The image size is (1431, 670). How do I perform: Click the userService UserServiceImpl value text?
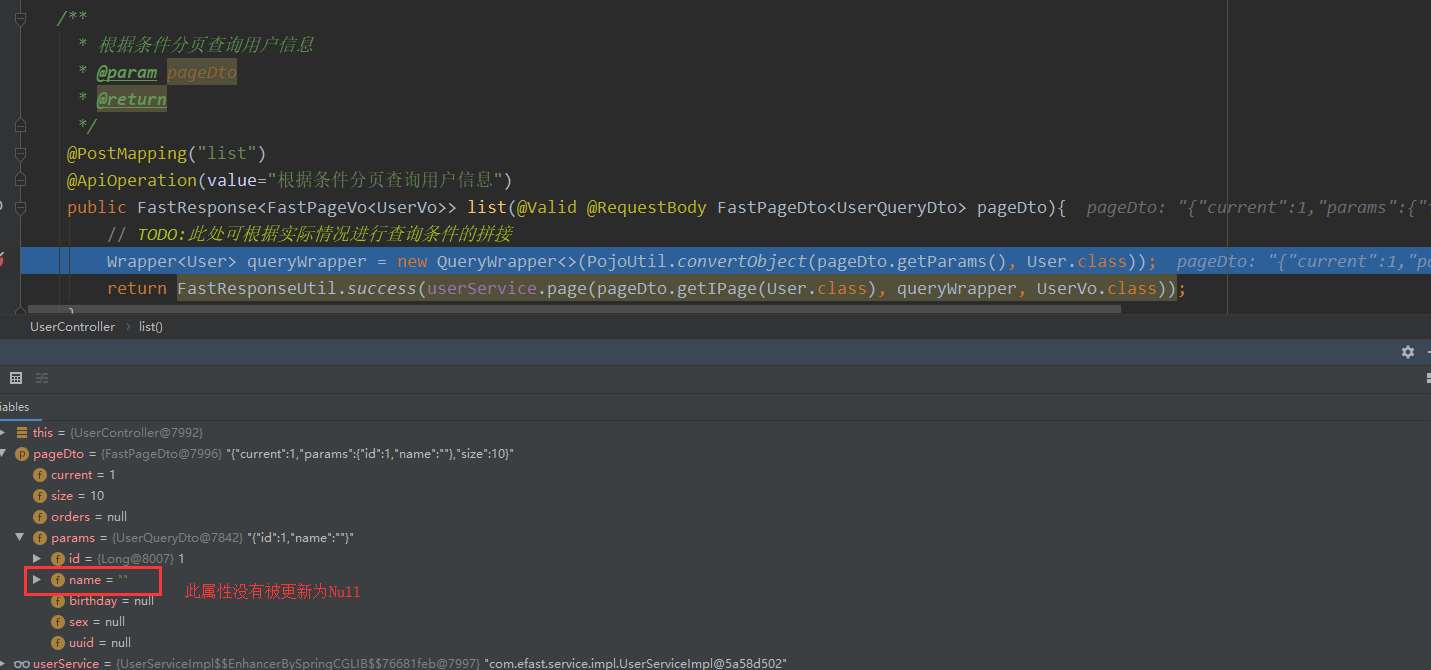pyautogui.click(x=298, y=664)
